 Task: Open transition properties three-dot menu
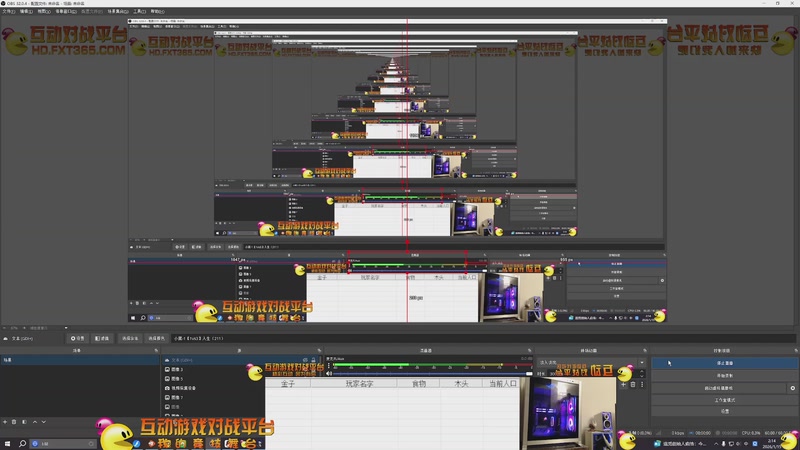tap(642, 384)
